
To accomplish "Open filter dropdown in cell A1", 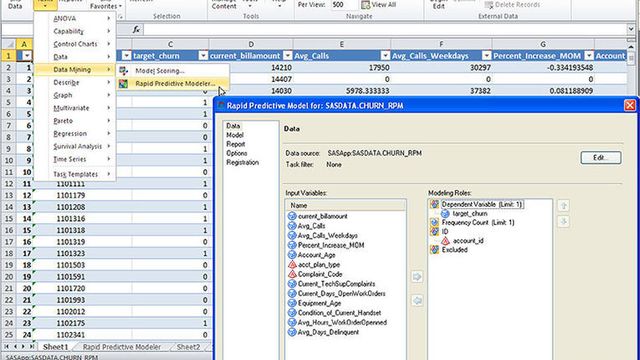I will pos(27,56).
